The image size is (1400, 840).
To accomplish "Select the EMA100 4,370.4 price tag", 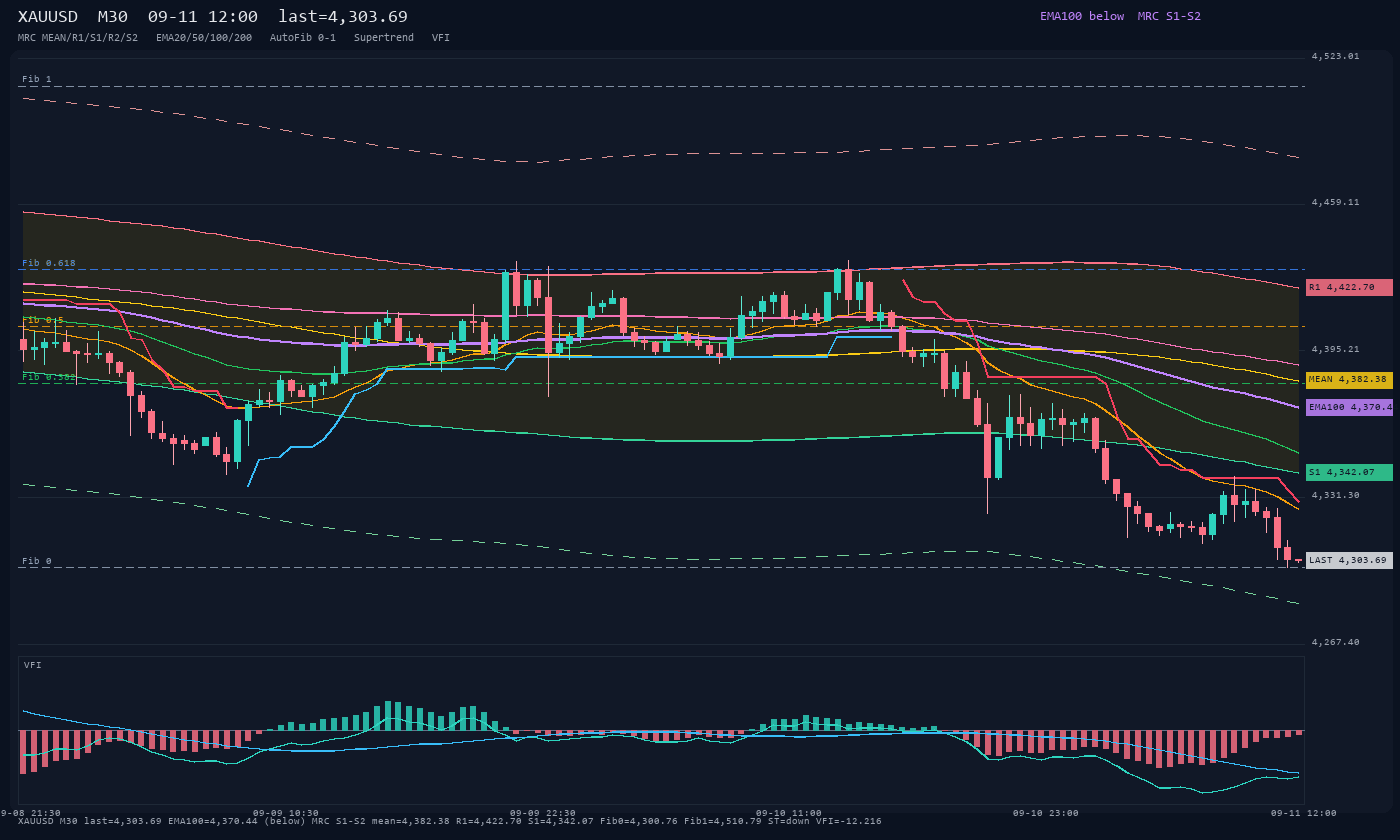I will click(x=1349, y=407).
